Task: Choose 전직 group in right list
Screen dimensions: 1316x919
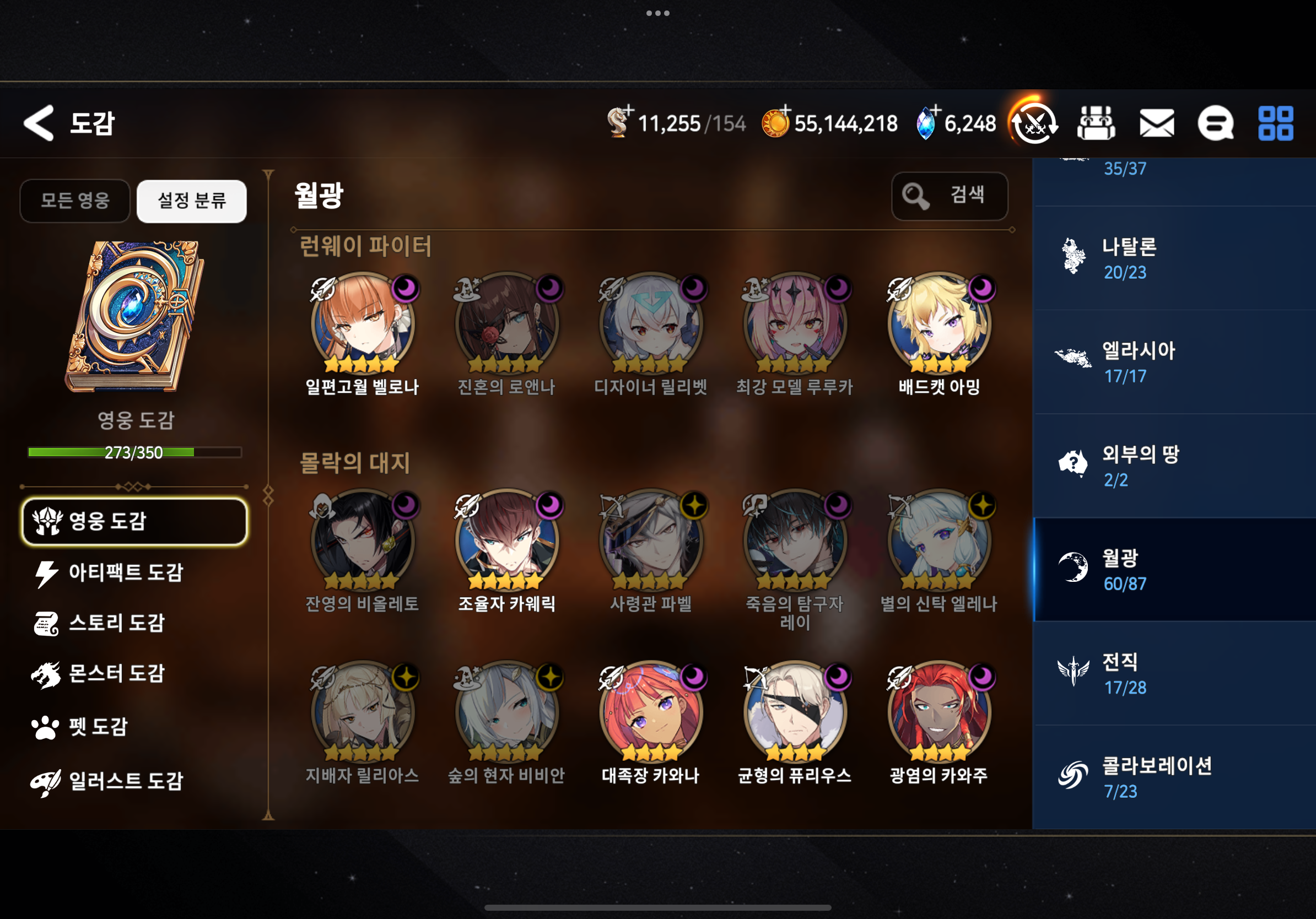Action: point(1174,673)
